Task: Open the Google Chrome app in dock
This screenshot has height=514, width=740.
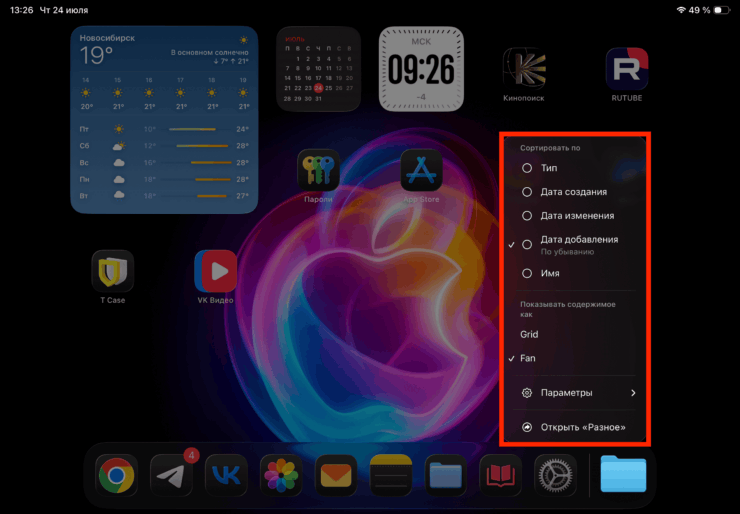Action: coord(117,475)
